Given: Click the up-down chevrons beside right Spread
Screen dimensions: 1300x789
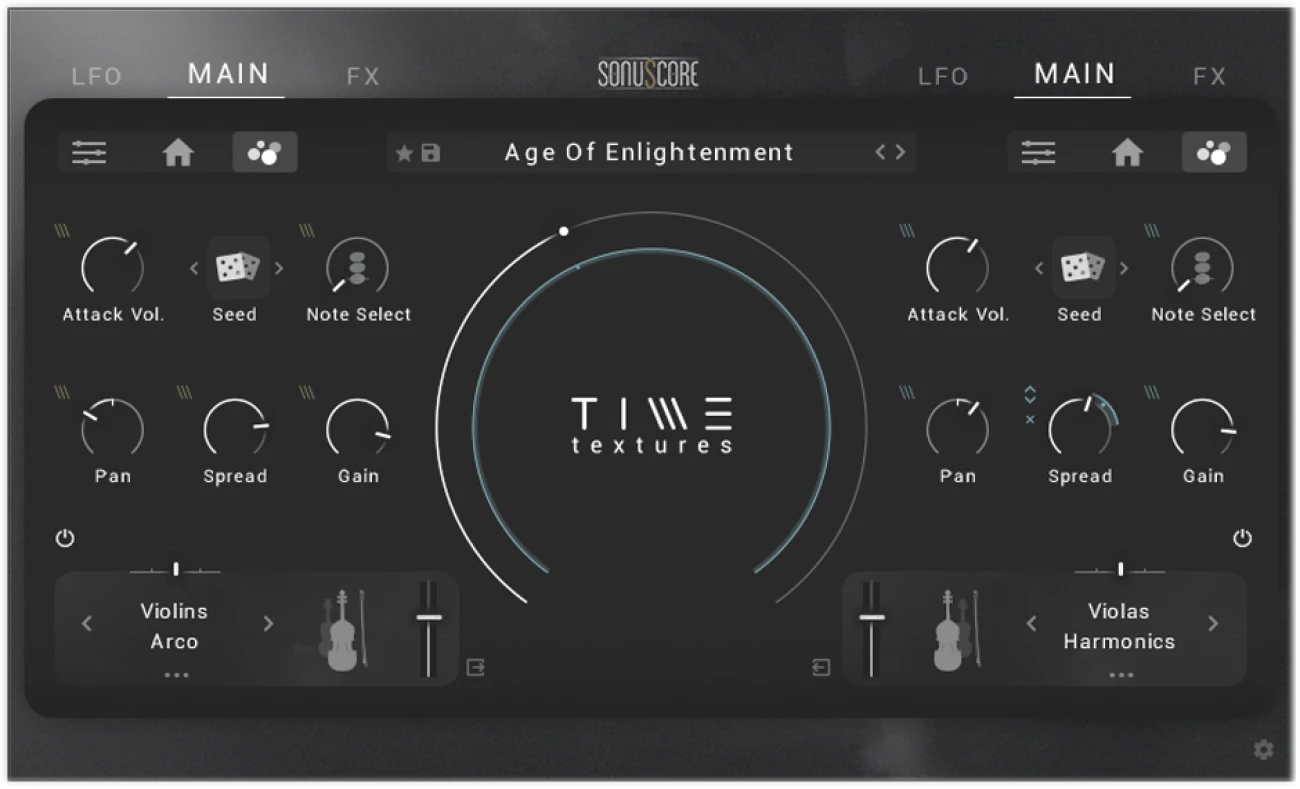Looking at the screenshot, I should [x=1030, y=395].
